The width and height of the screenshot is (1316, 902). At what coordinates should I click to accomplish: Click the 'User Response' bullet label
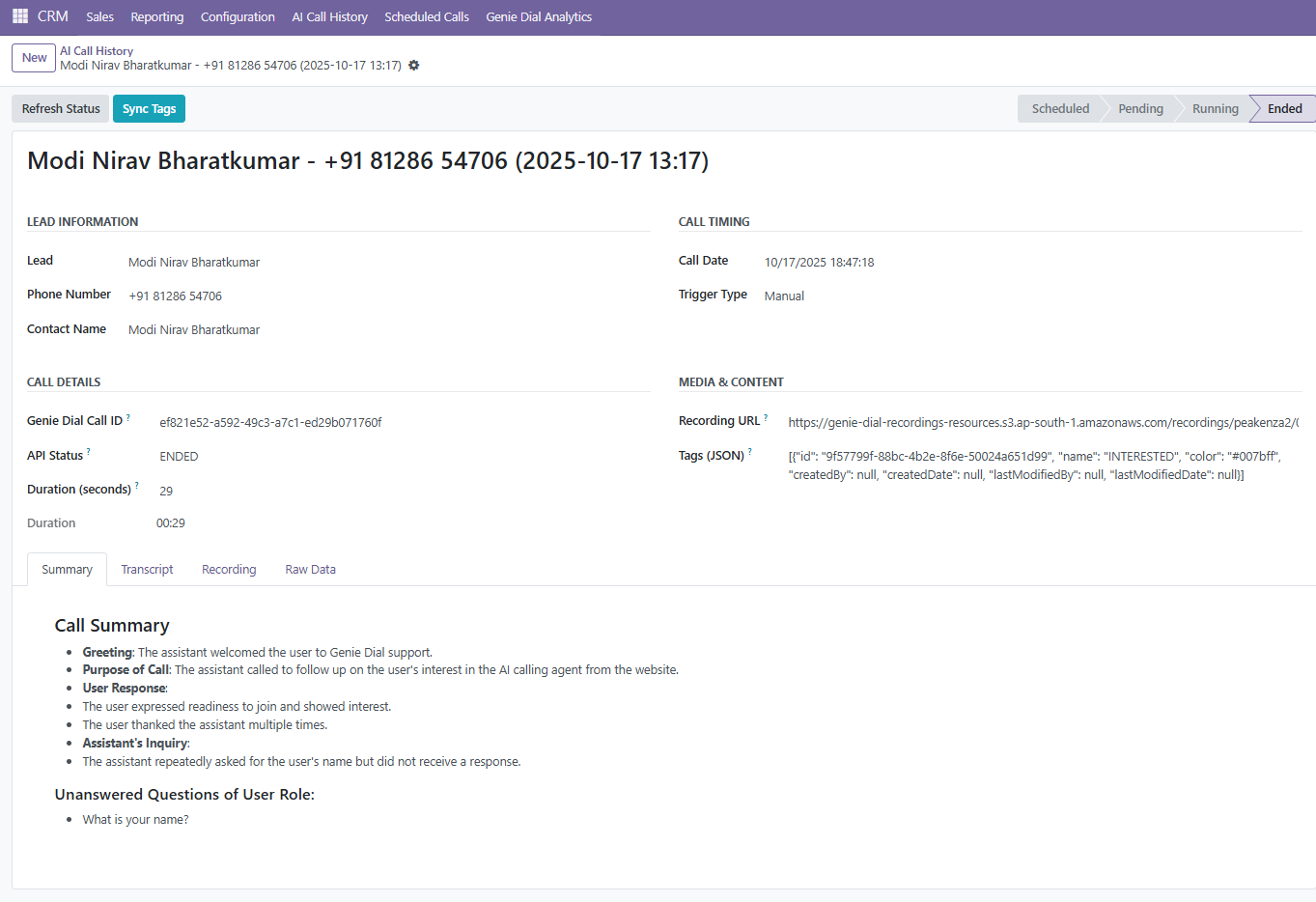click(x=125, y=689)
